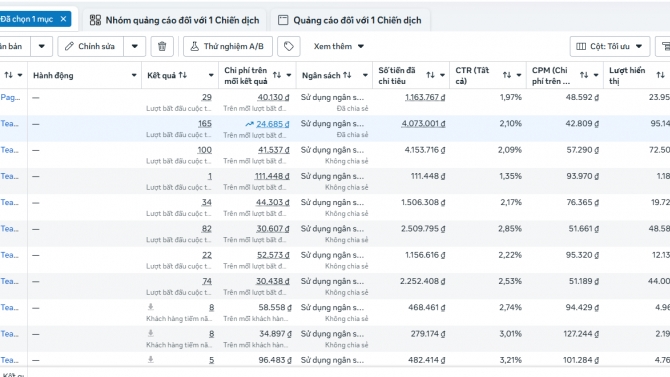Select the 30.438 đ cost value
The height and width of the screenshot is (377, 670).
(273, 281)
